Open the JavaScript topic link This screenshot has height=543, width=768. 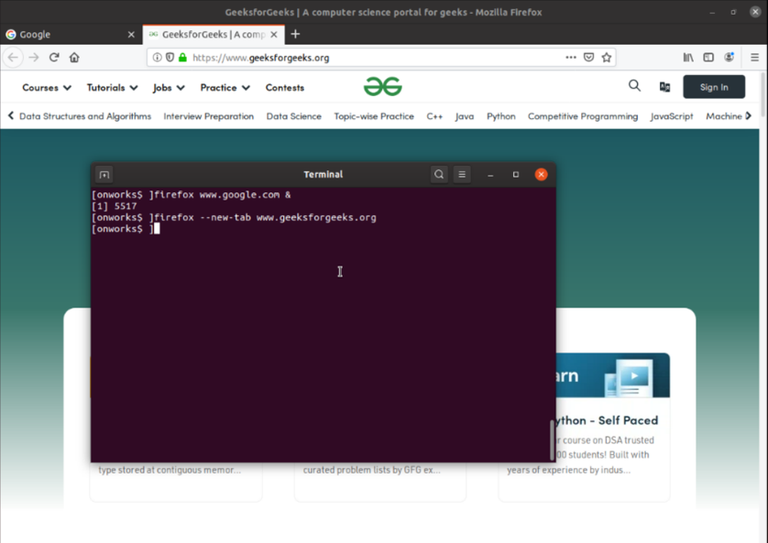pyautogui.click(x=672, y=116)
